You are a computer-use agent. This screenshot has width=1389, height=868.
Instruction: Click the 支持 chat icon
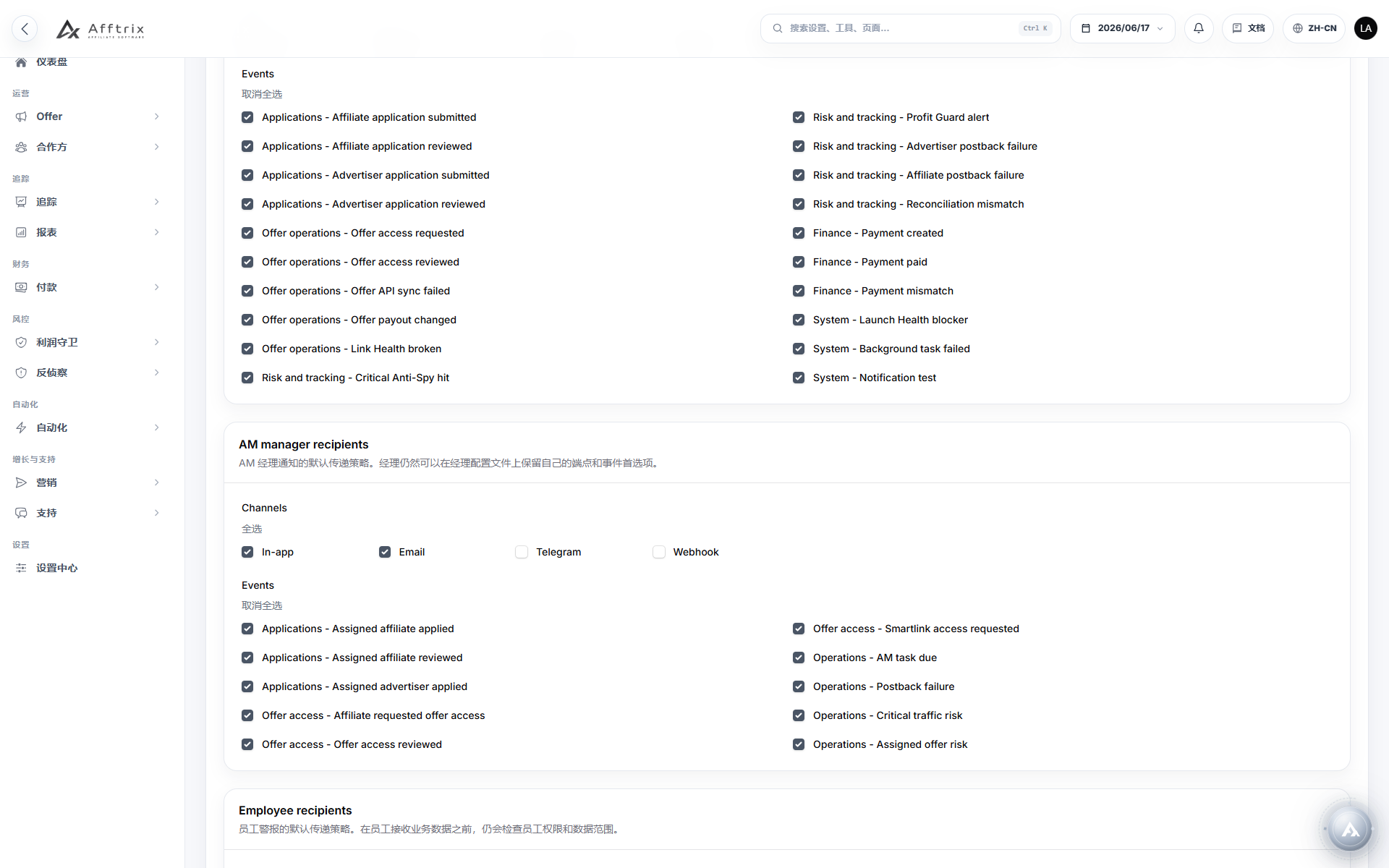point(21,513)
